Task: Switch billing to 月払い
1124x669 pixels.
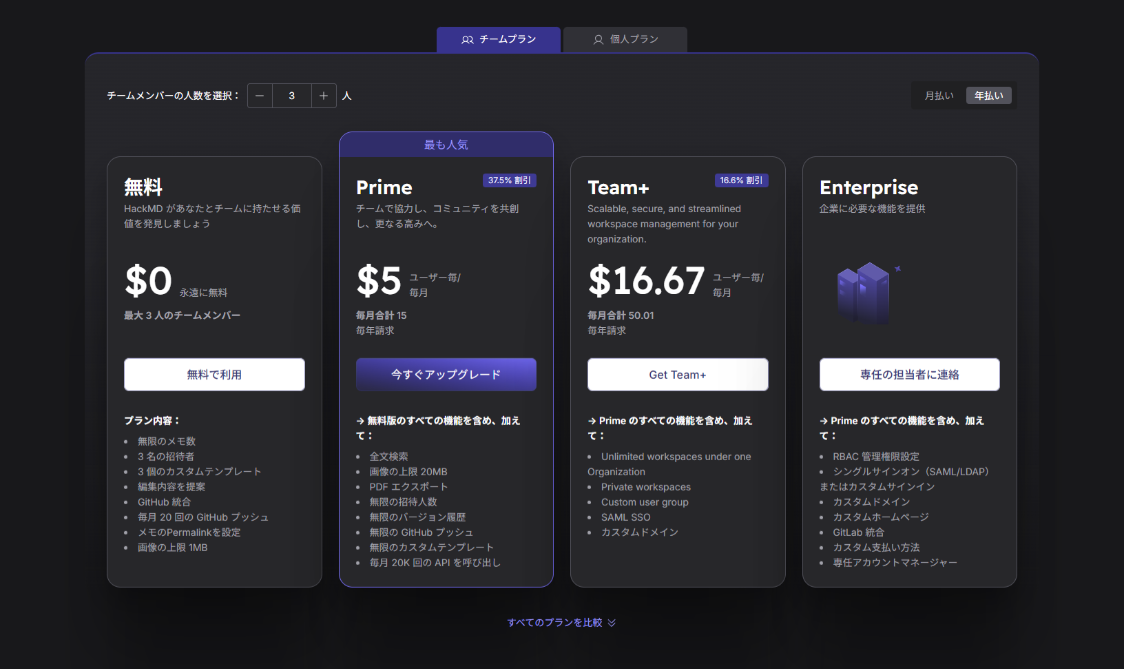Action: 938,96
